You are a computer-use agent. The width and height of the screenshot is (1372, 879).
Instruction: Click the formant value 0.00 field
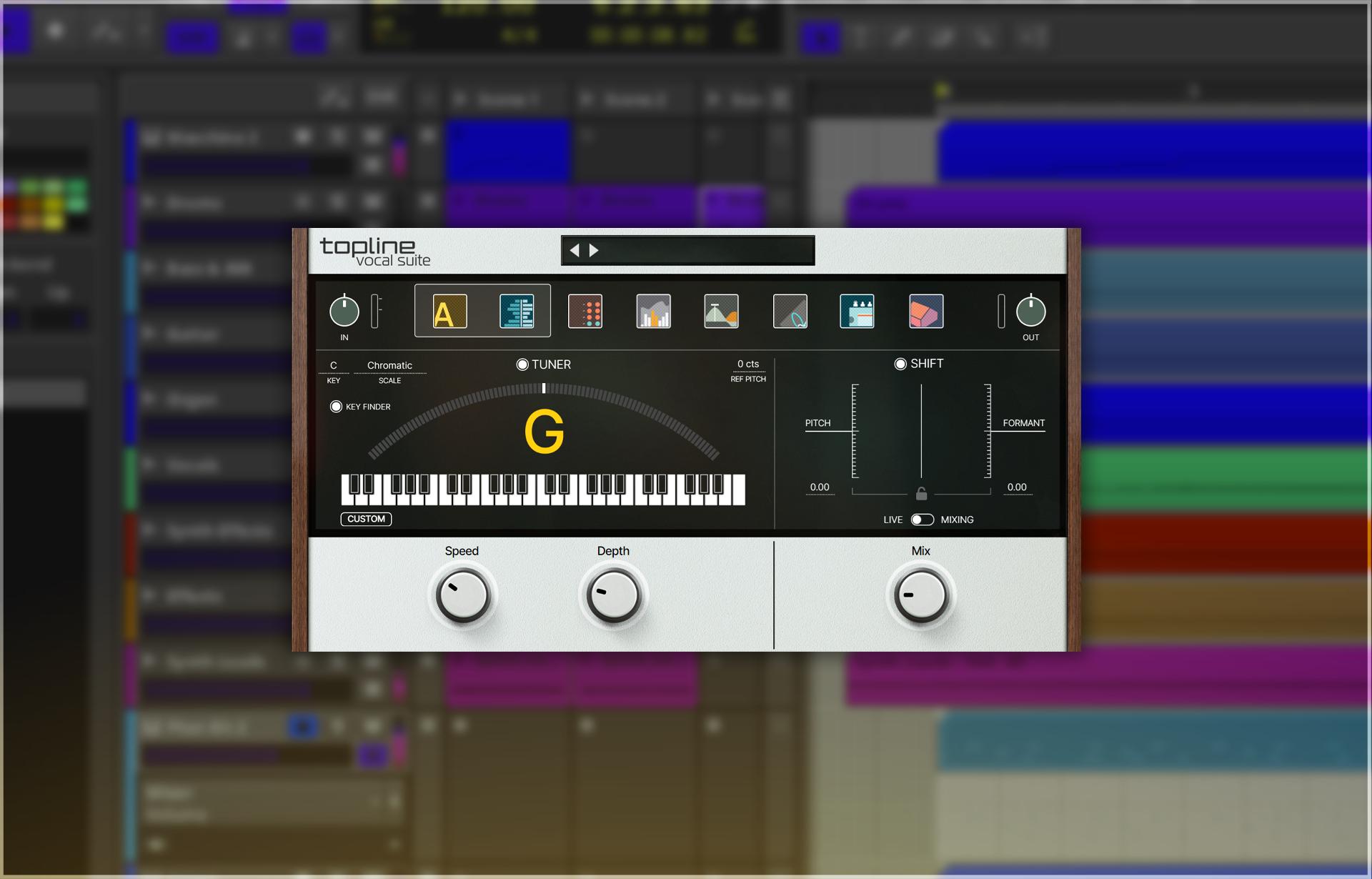[x=1017, y=487]
